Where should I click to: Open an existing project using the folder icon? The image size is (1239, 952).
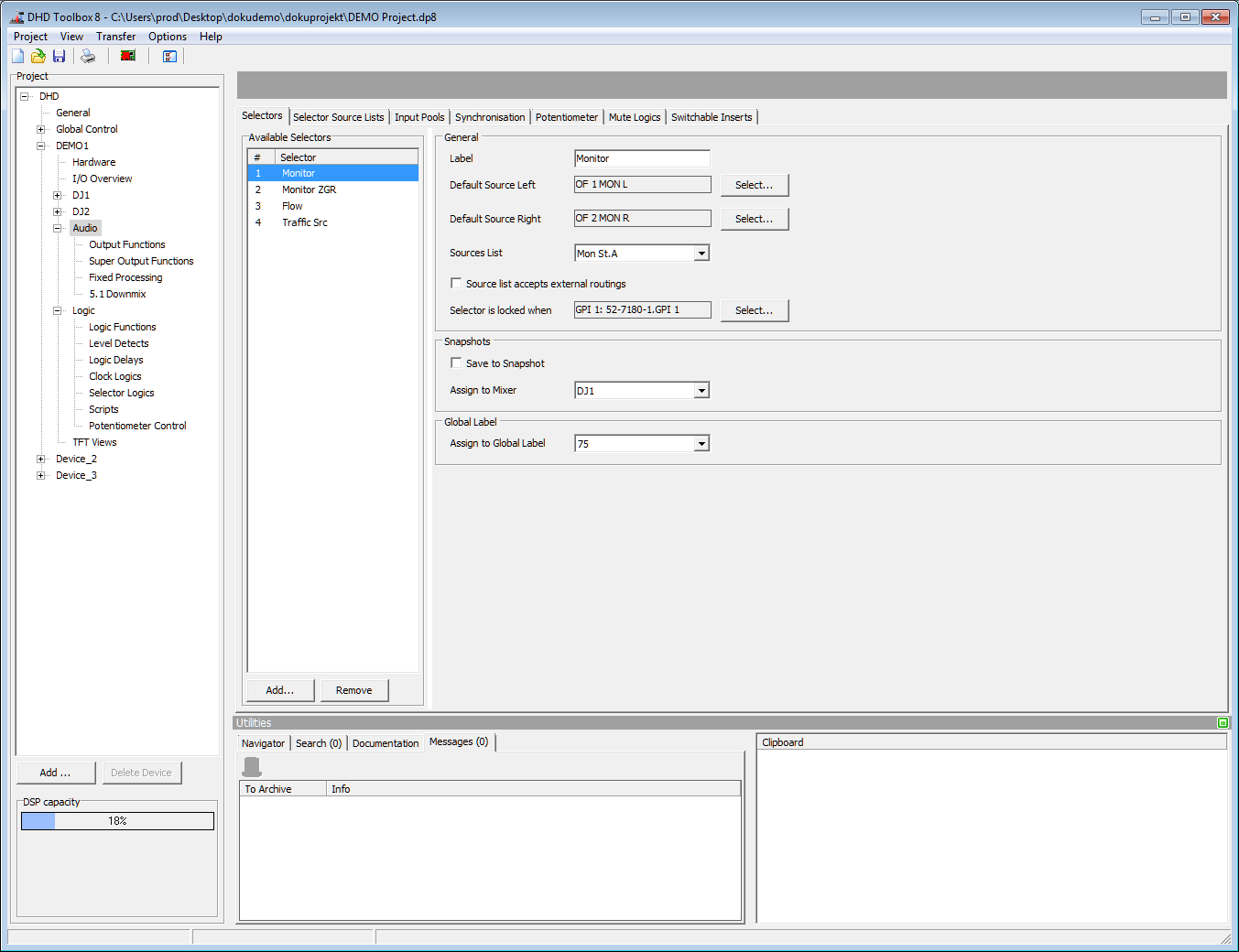(x=38, y=56)
